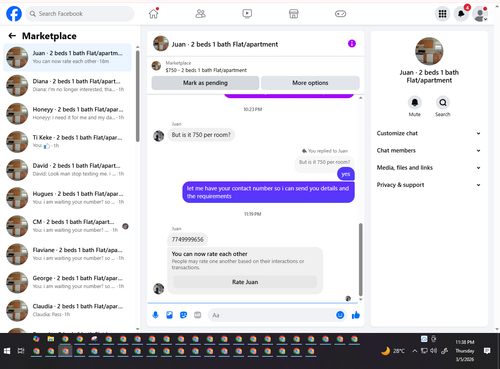Choose a GIF icon
The width and height of the screenshot is (500, 369).
pos(198,315)
